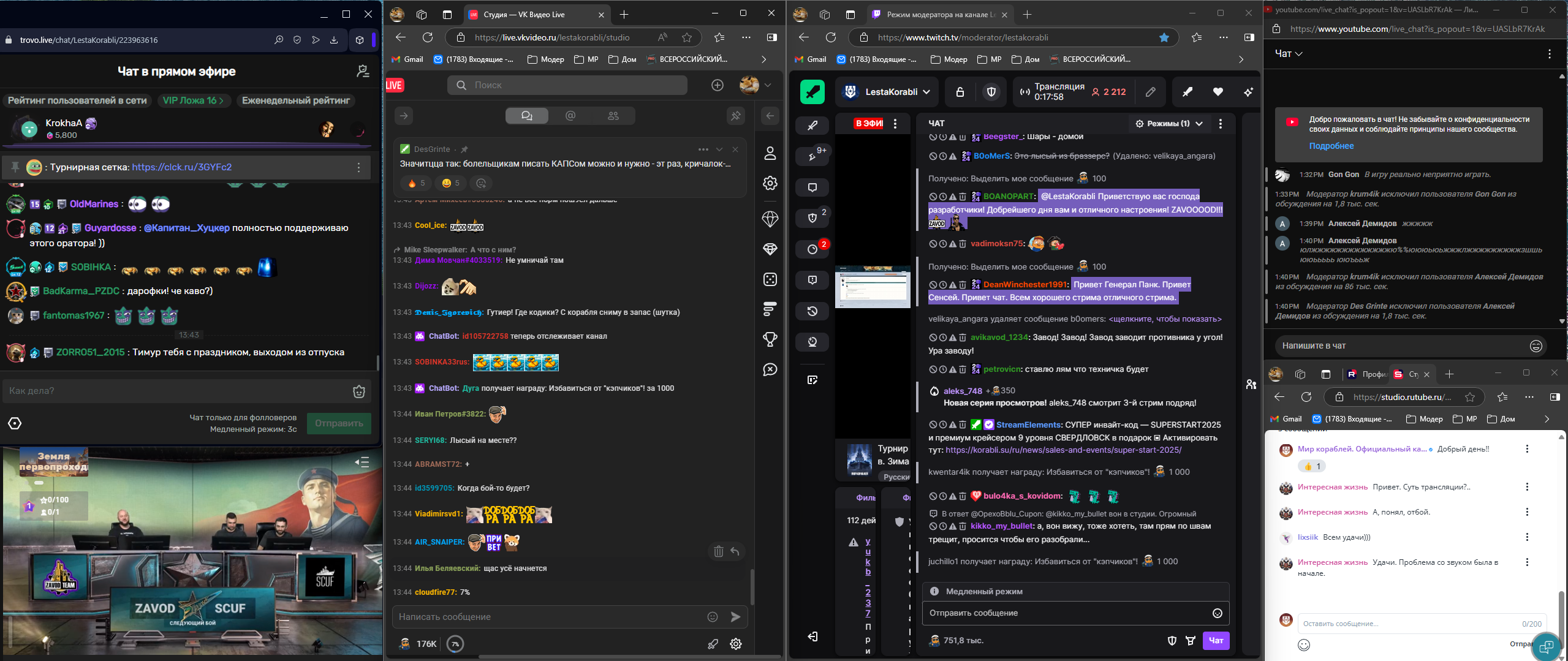Screen dimensions: 1568x661
Task: Open the community people icon right of Twitch chat
Action: tap(1251, 384)
